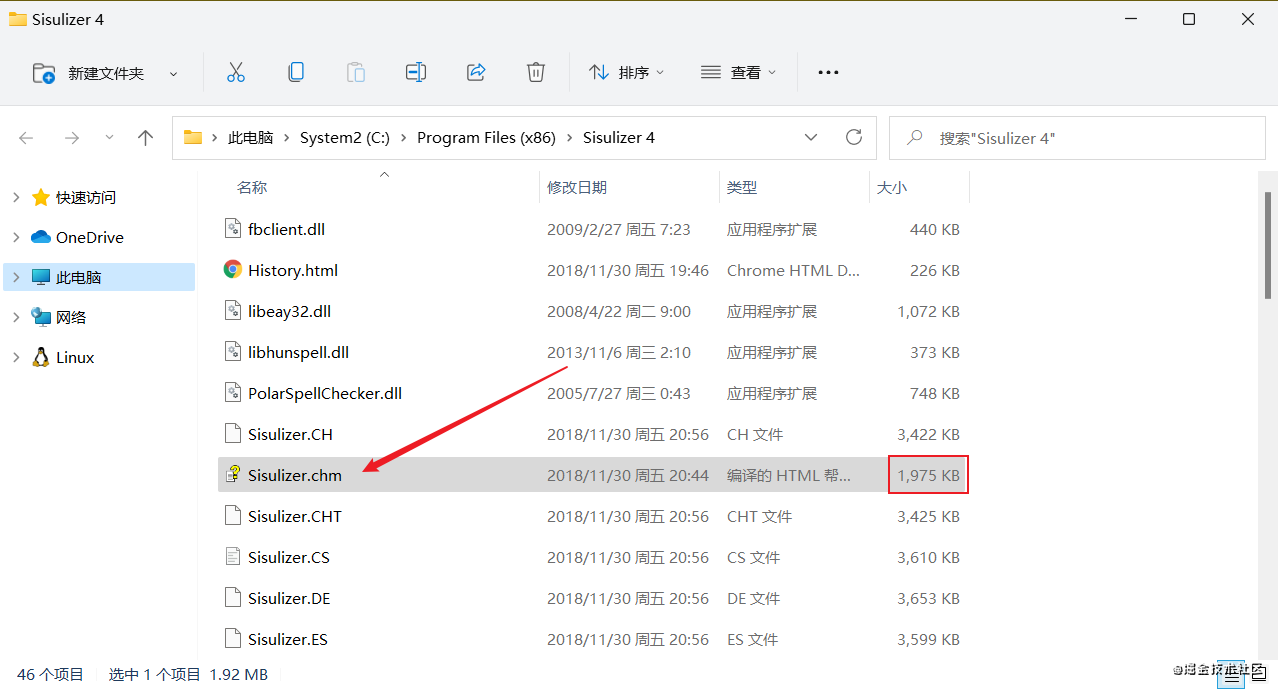The image size is (1278, 689).
Task: Click Sisulizer 4 in the breadcrumb
Action: point(619,138)
